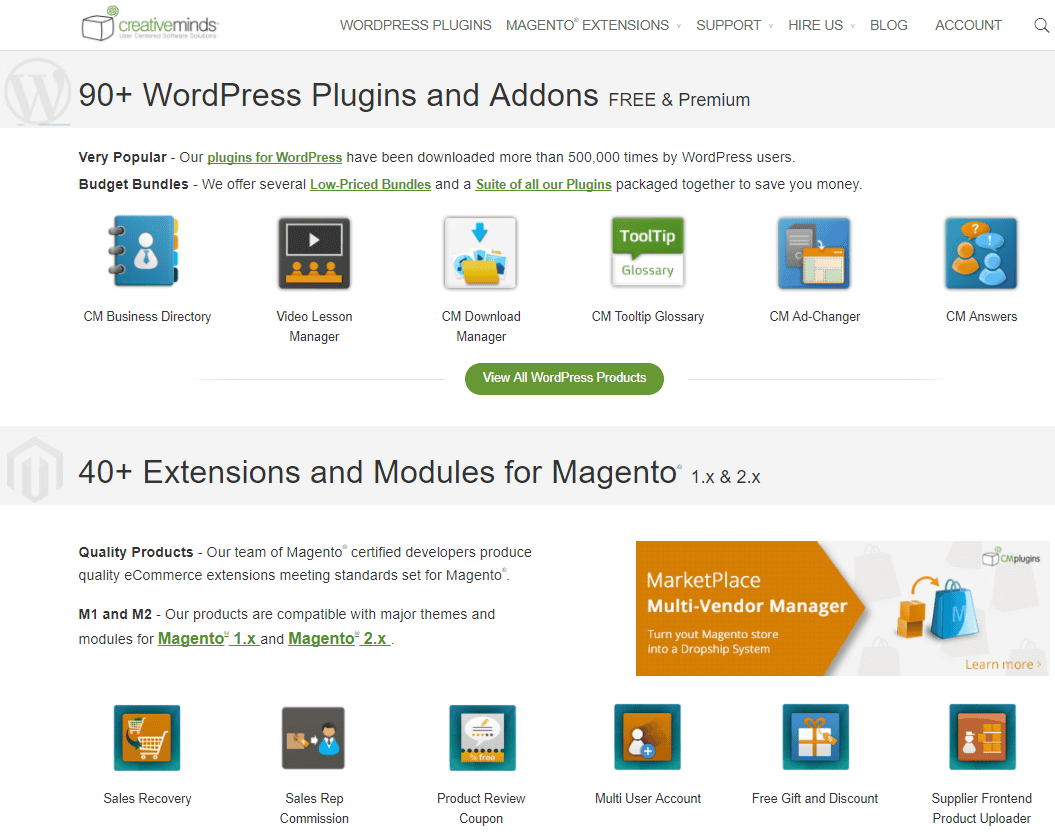Open the Free Gift and Discount icon
The image size is (1055, 839).
[x=815, y=737]
